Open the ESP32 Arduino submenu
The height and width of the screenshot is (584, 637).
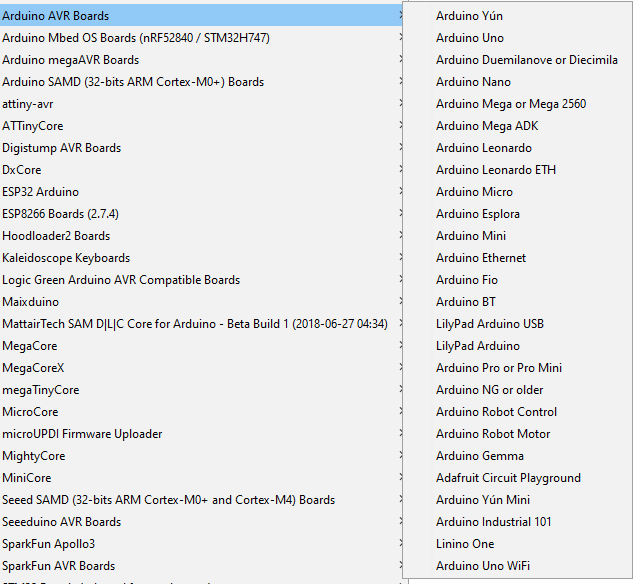click(202, 192)
